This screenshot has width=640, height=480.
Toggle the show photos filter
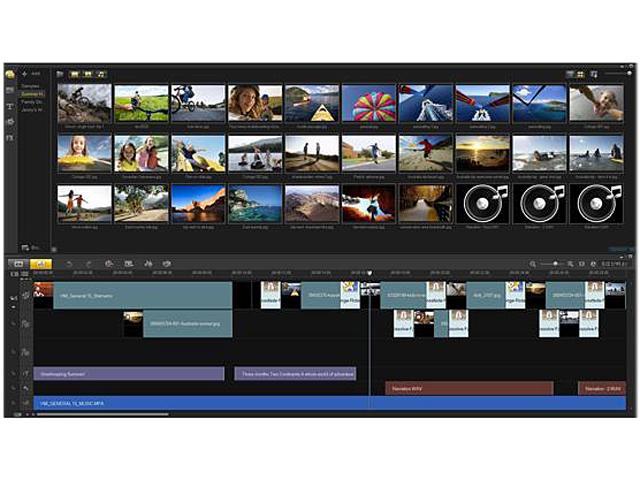pos(89,74)
